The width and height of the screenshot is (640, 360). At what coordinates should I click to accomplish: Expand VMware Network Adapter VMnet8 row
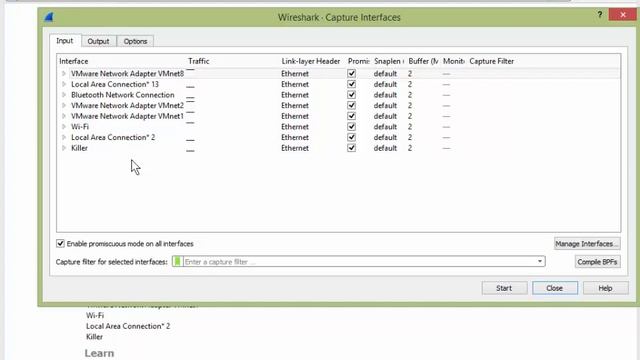(x=64, y=74)
